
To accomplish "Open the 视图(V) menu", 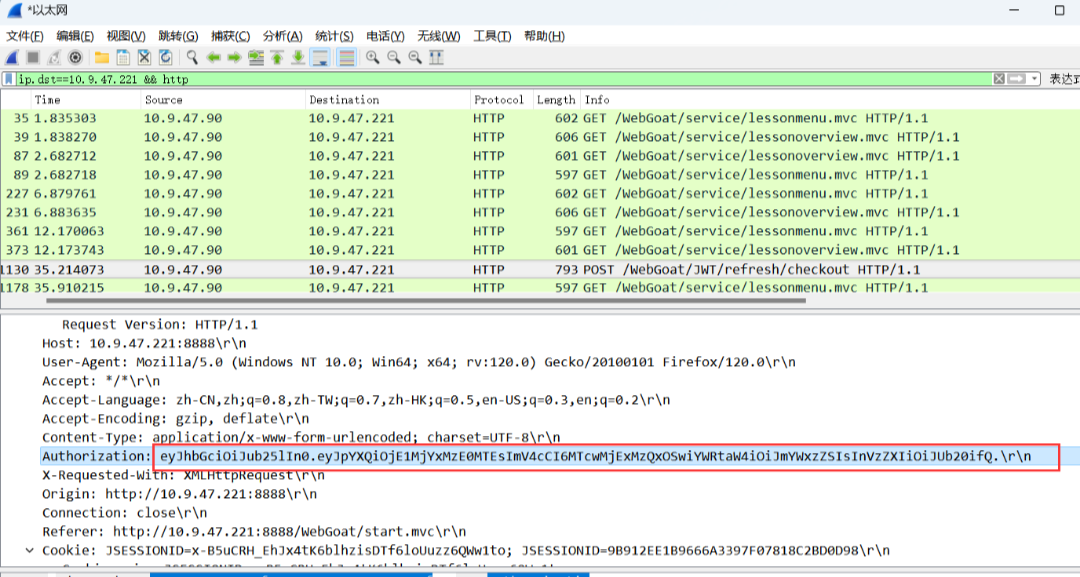I will click(x=126, y=36).
